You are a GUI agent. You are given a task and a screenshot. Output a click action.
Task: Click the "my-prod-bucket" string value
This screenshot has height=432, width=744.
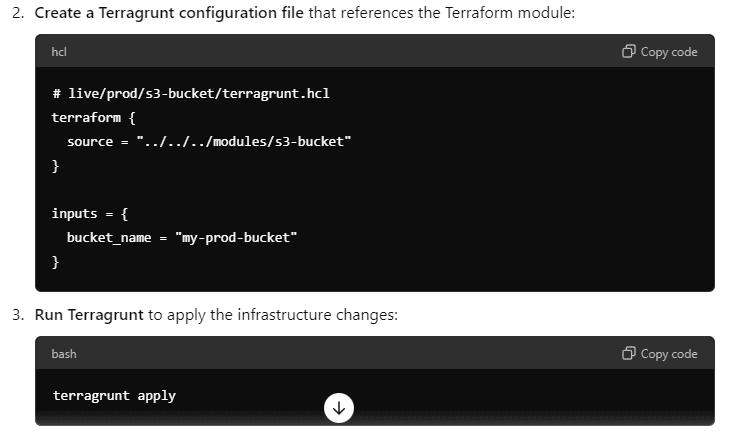point(236,237)
